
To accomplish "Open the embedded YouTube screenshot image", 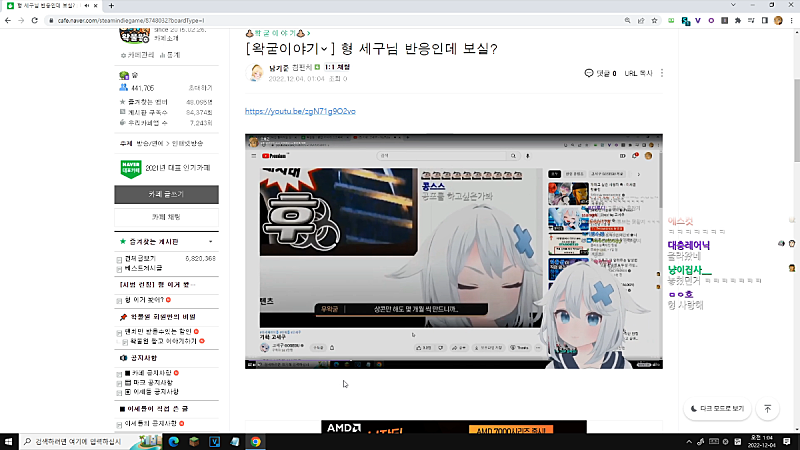I will 454,252.
